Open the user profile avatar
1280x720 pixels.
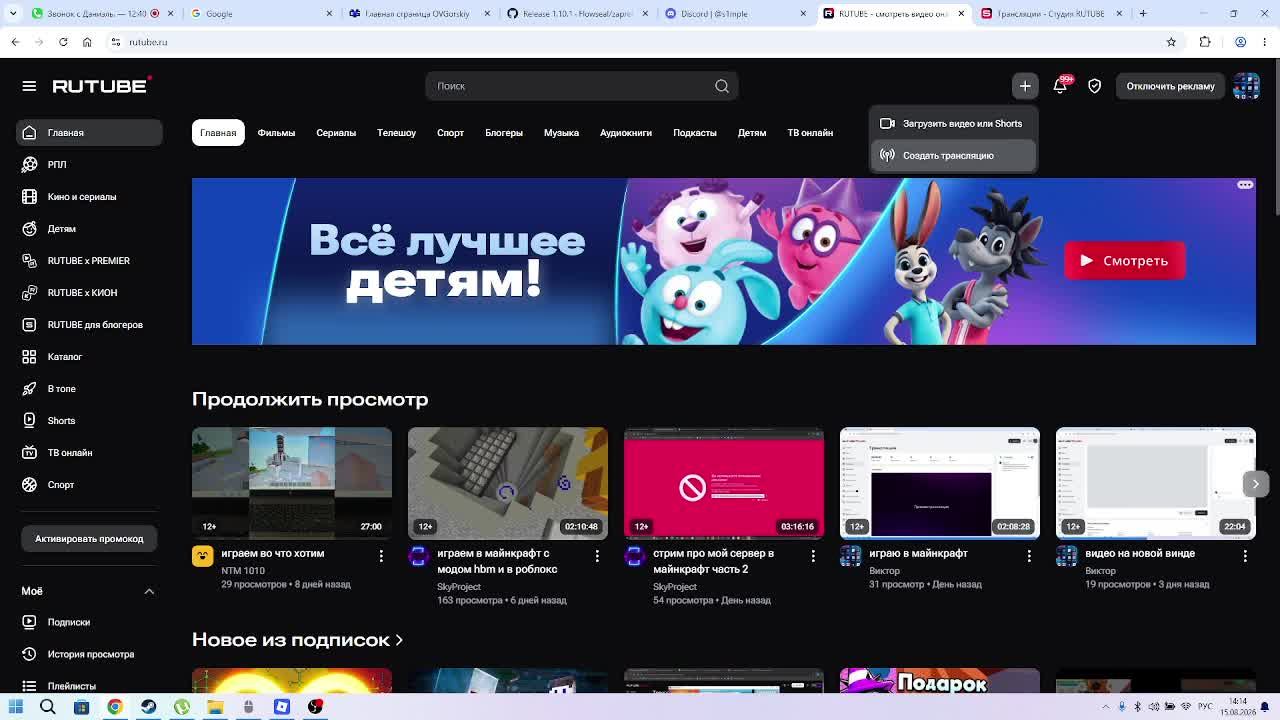click(x=1246, y=86)
